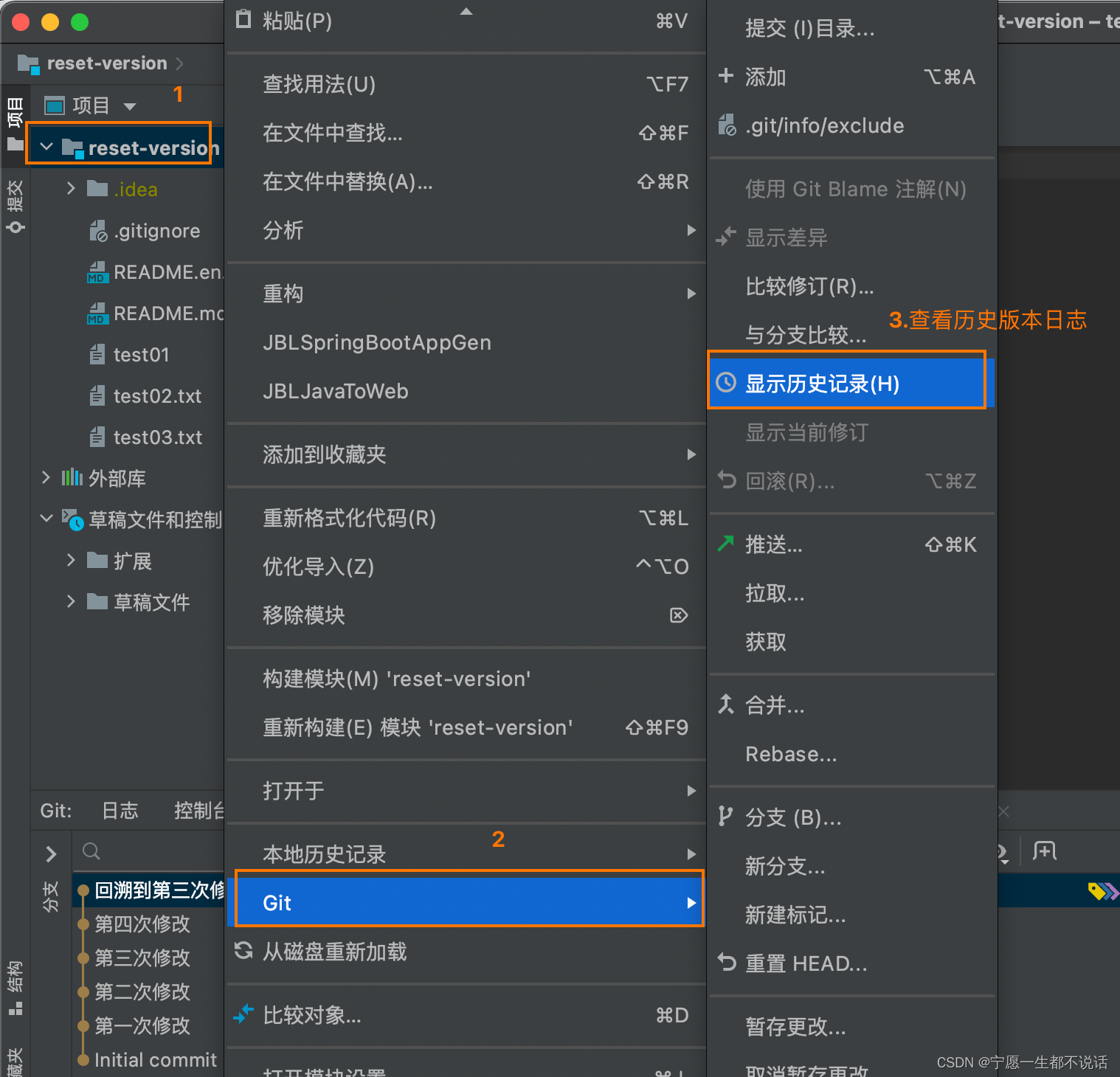Viewport: 1120px width, 1077px height.
Task: Click the 外部库 library icon
Action: [x=72, y=478]
